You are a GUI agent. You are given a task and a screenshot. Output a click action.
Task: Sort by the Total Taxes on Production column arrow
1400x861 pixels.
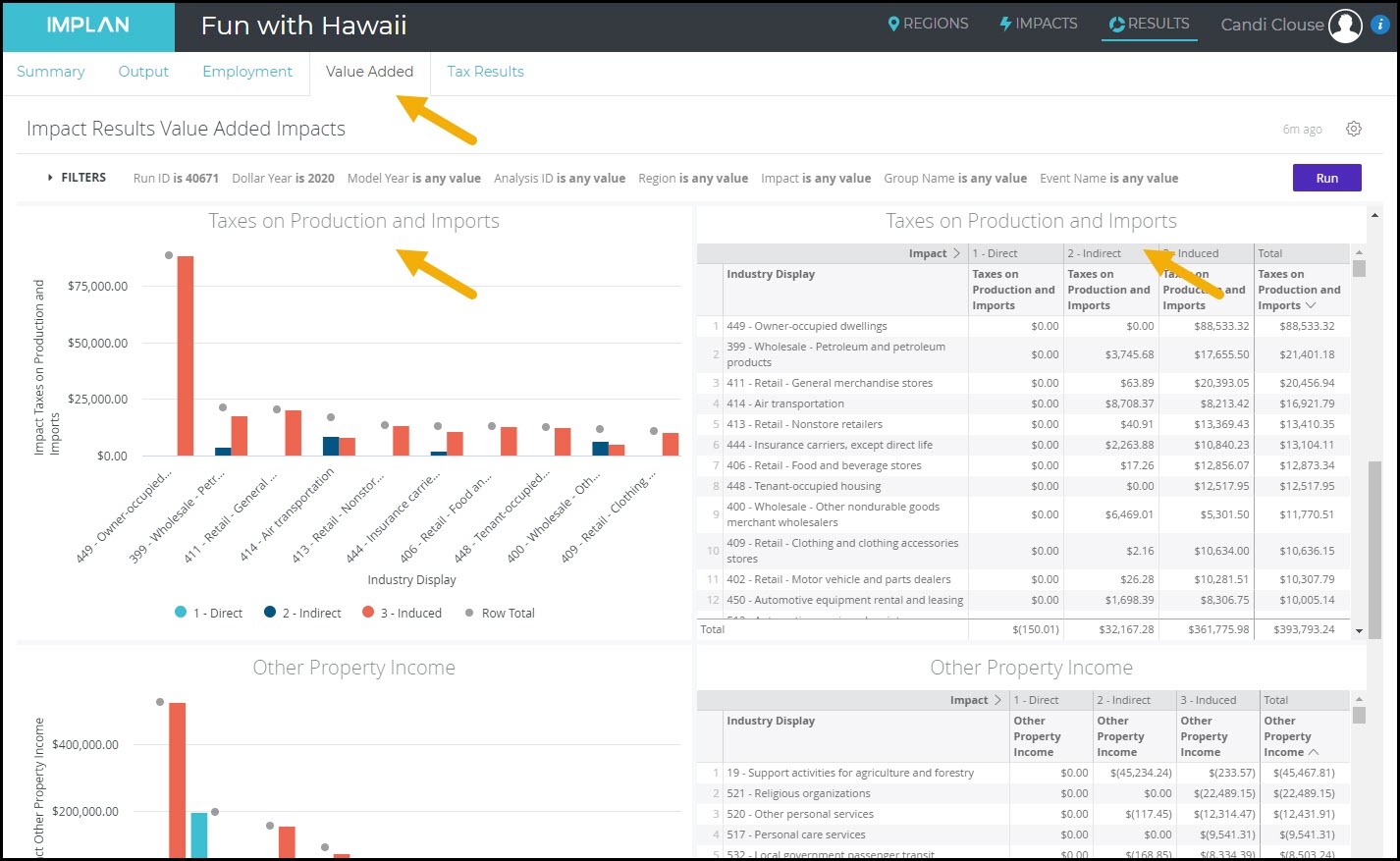(x=1310, y=306)
